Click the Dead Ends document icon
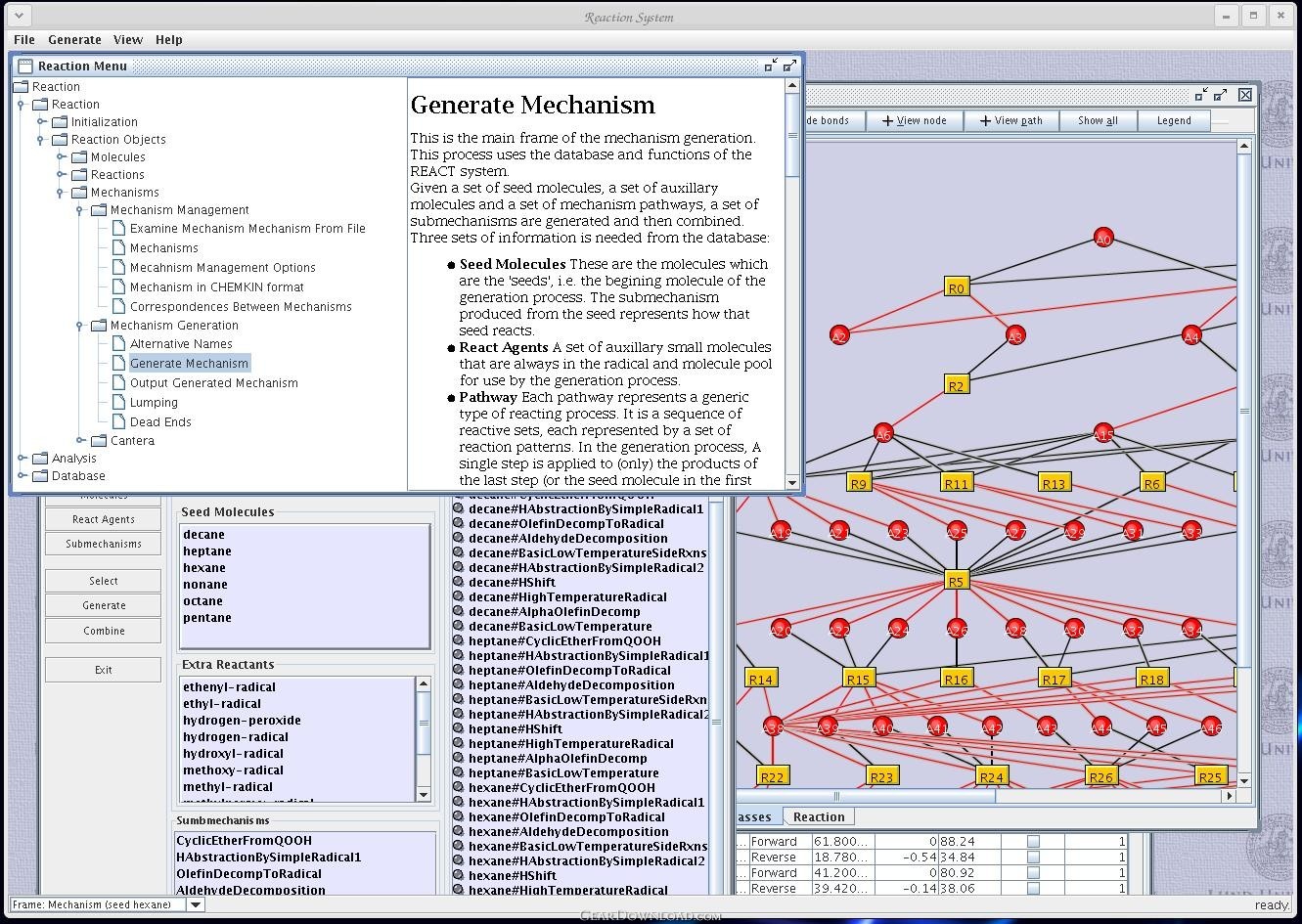The width and height of the screenshot is (1302, 924). 118,421
